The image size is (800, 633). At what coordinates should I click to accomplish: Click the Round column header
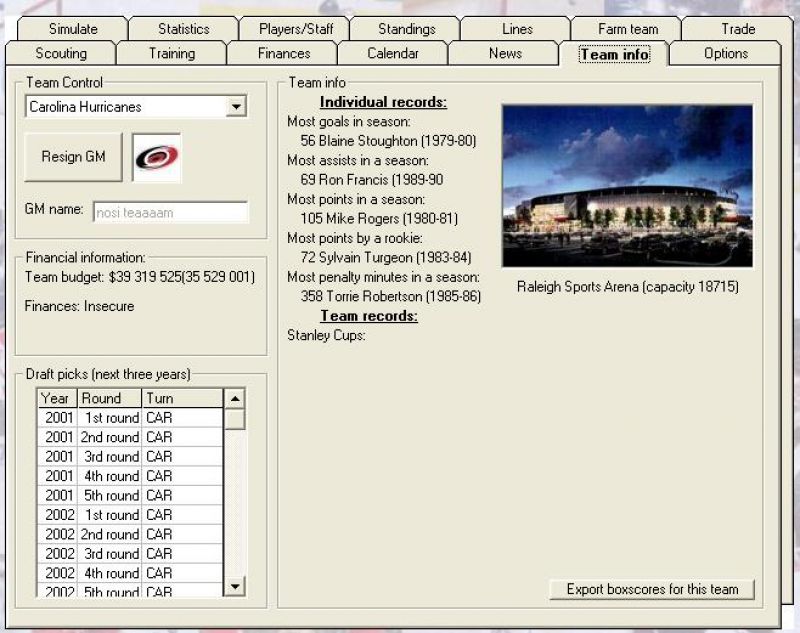click(x=109, y=398)
